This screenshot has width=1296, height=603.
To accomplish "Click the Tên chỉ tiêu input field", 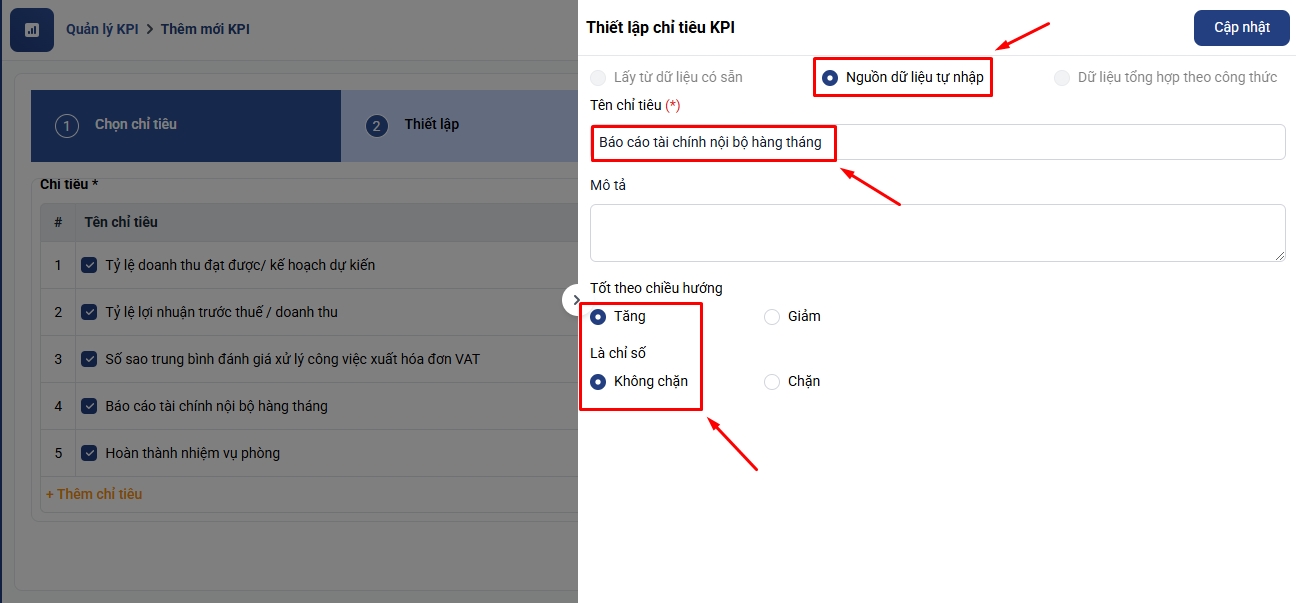I will click(936, 142).
